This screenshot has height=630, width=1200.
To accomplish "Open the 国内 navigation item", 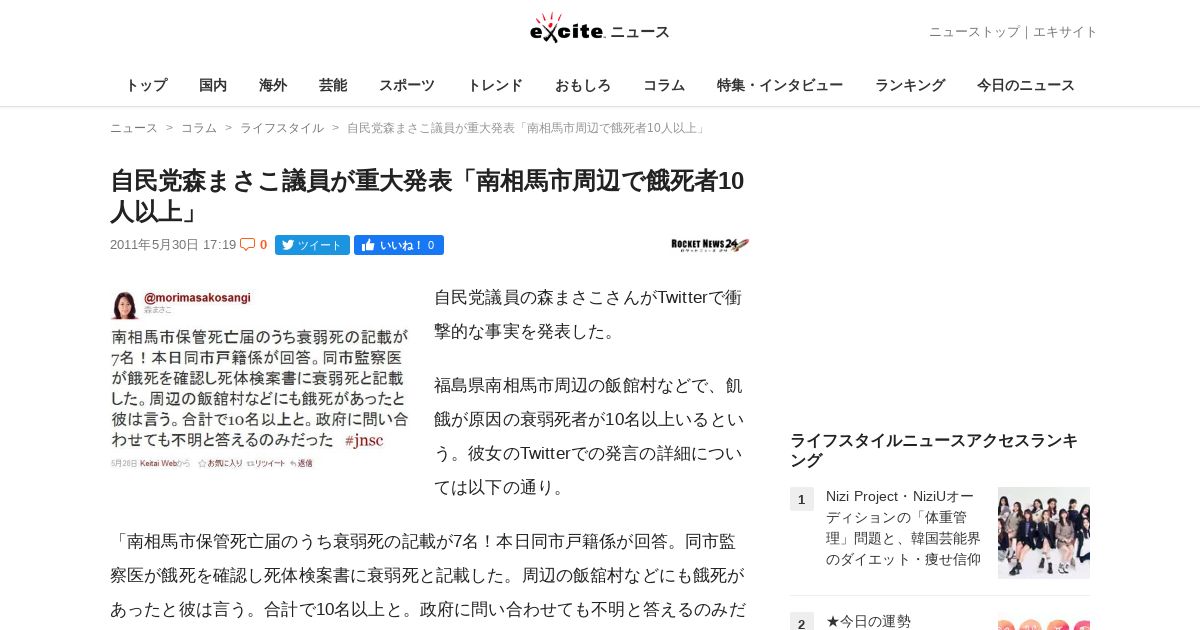I will click(x=213, y=86).
